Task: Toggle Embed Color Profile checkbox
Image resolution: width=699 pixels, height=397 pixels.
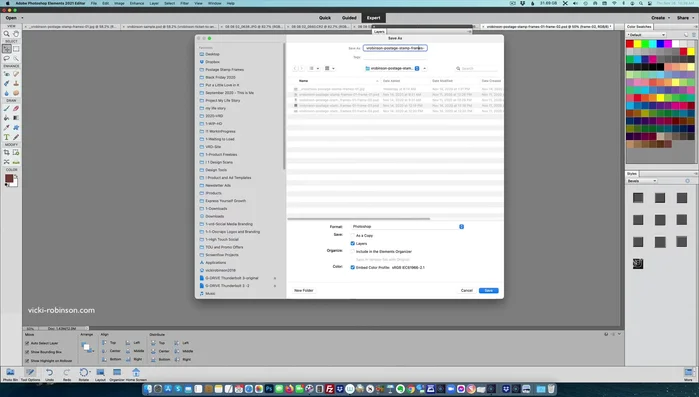Action: pos(353,267)
